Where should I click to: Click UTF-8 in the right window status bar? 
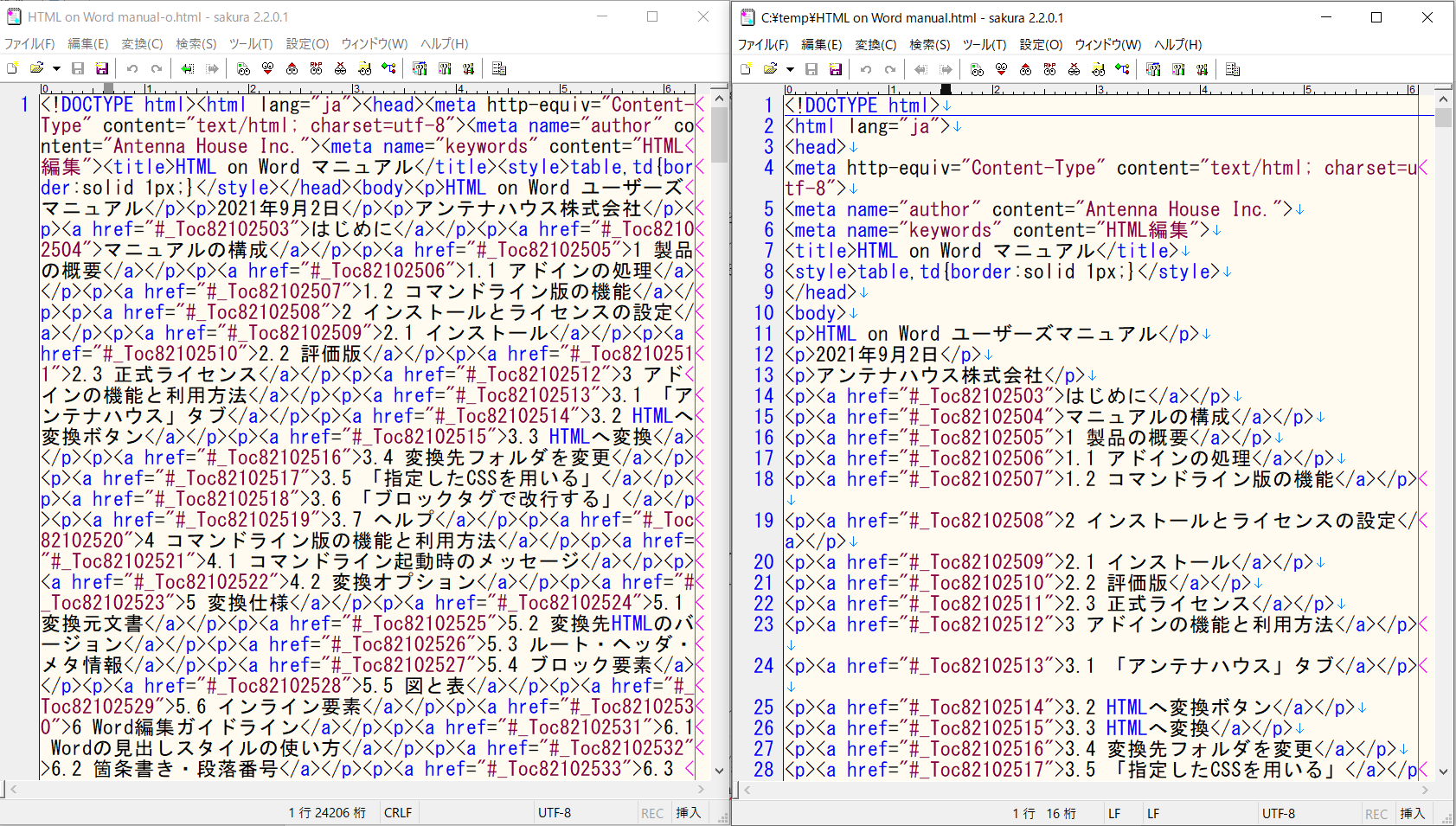click(1279, 813)
